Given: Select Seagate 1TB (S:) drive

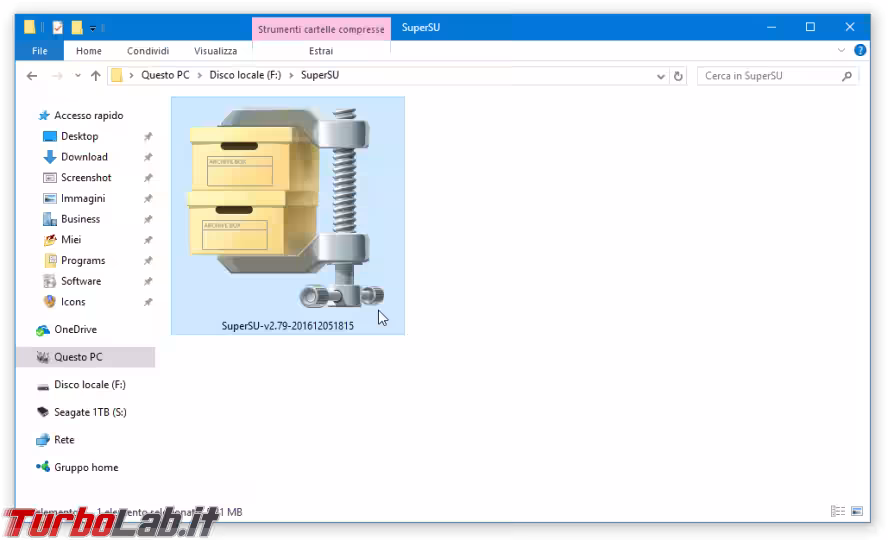Looking at the screenshot, I should click(x=90, y=412).
